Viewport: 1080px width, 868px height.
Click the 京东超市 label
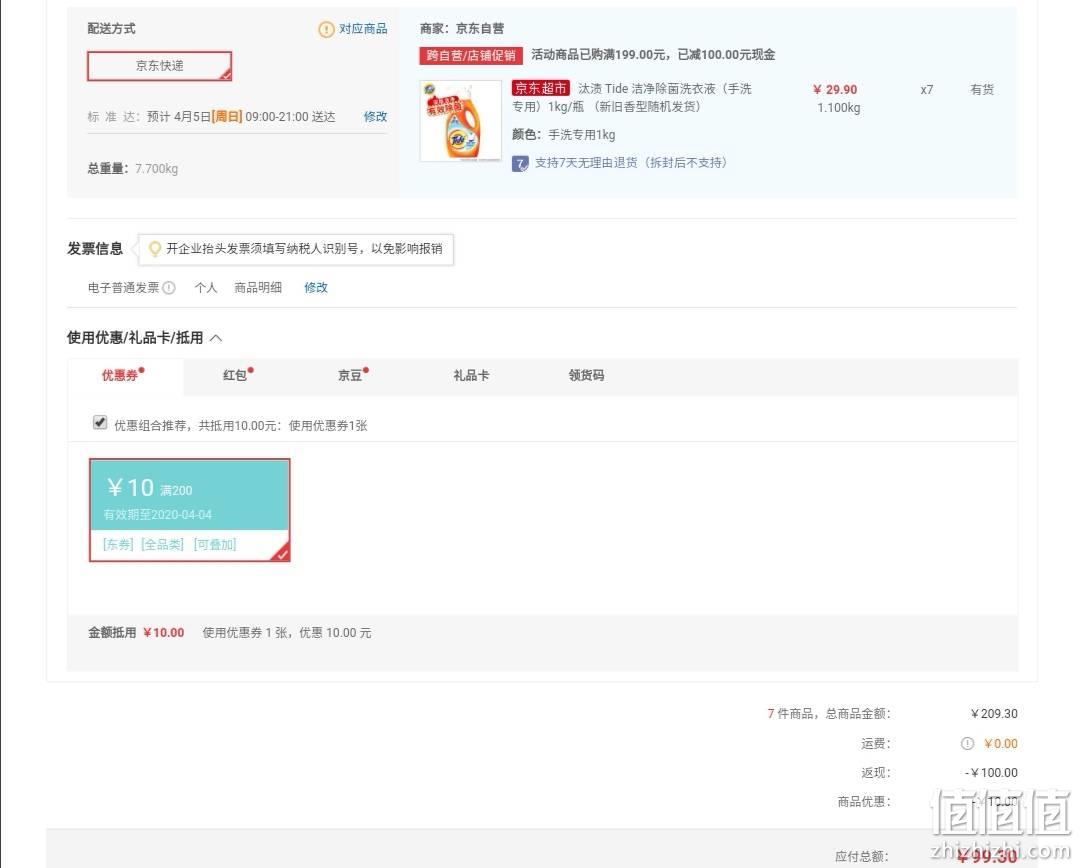point(541,89)
